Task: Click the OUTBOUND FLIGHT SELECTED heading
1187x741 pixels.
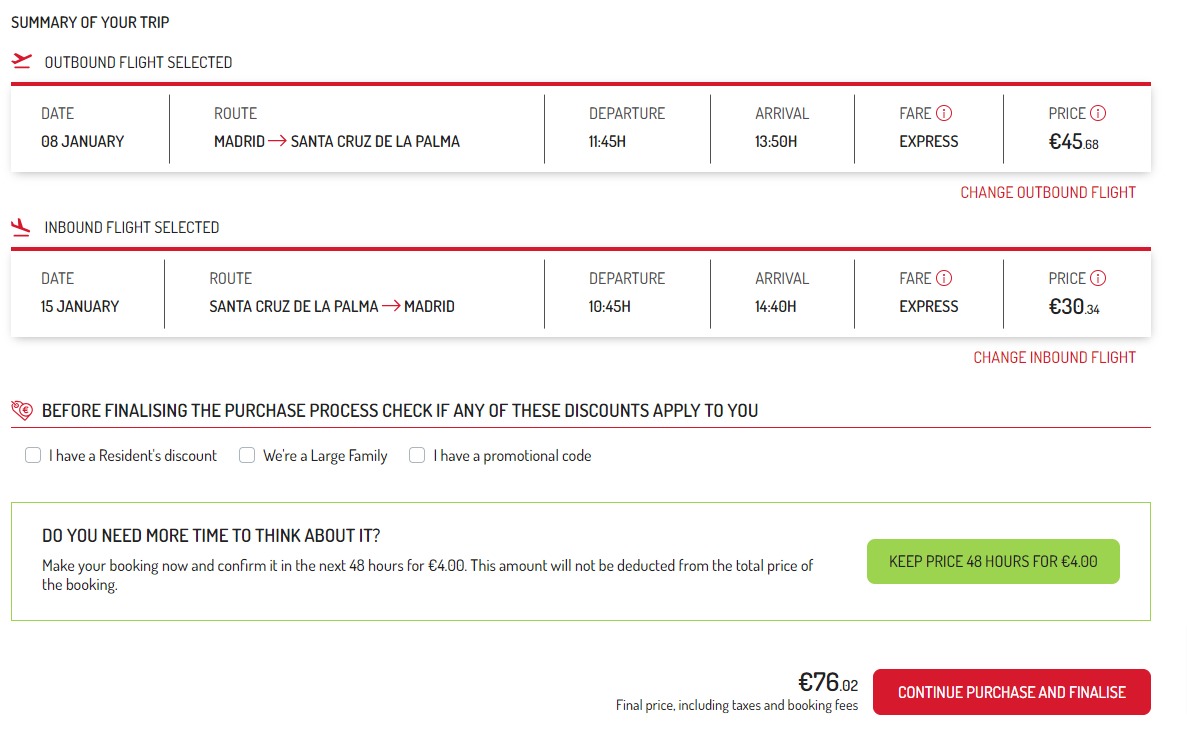Action: (138, 63)
